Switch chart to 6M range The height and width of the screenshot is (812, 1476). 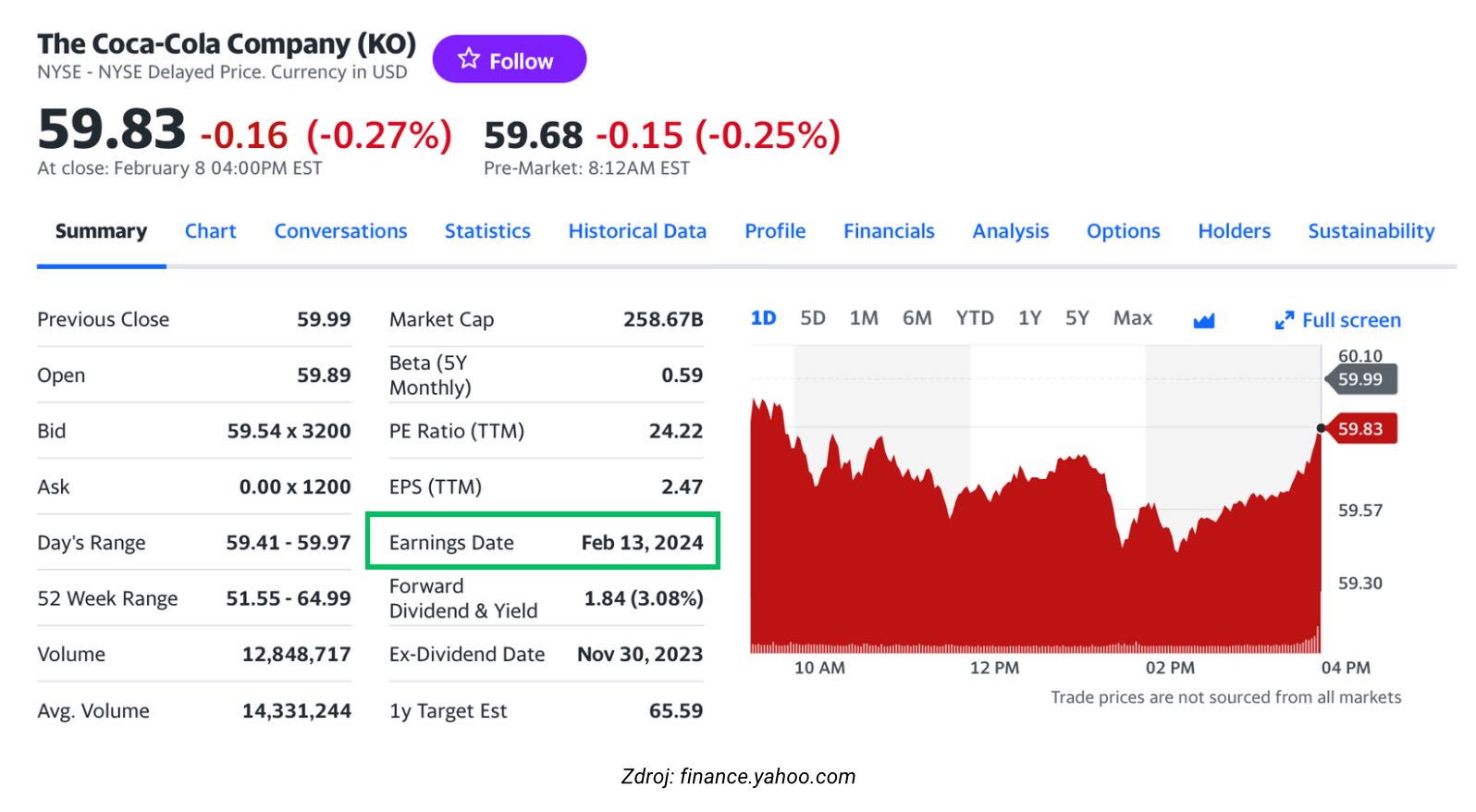[916, 319]
